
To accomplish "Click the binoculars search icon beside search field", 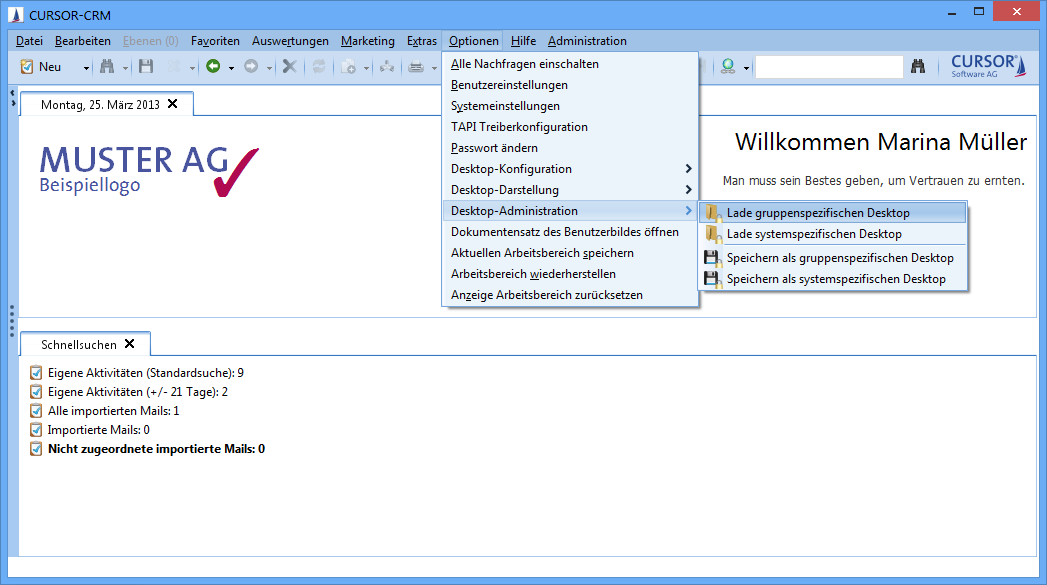I will pyautogui.click(x=918, y=67).
